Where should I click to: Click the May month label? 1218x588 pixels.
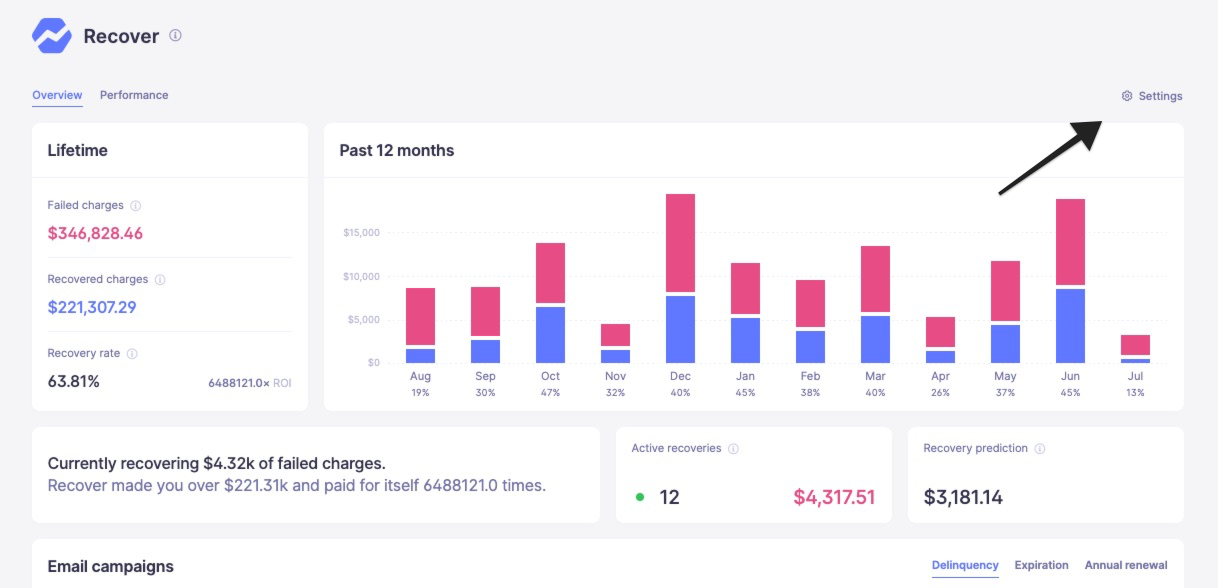(x=1005, y=377)
